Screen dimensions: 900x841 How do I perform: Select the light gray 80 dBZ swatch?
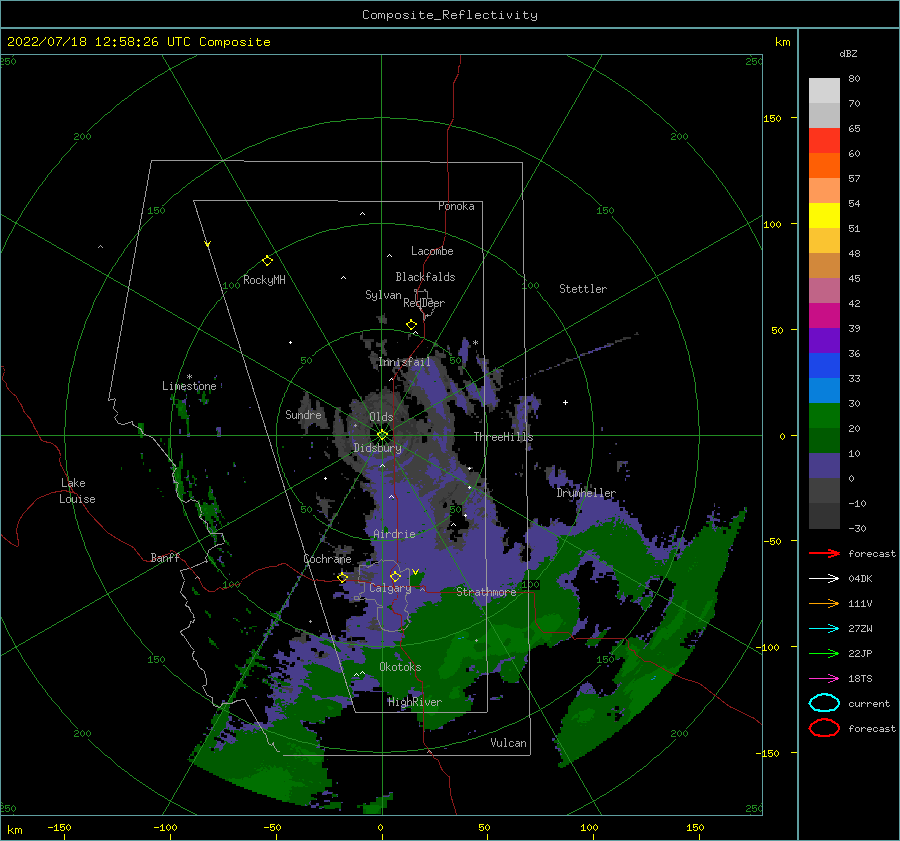(824, 91)
